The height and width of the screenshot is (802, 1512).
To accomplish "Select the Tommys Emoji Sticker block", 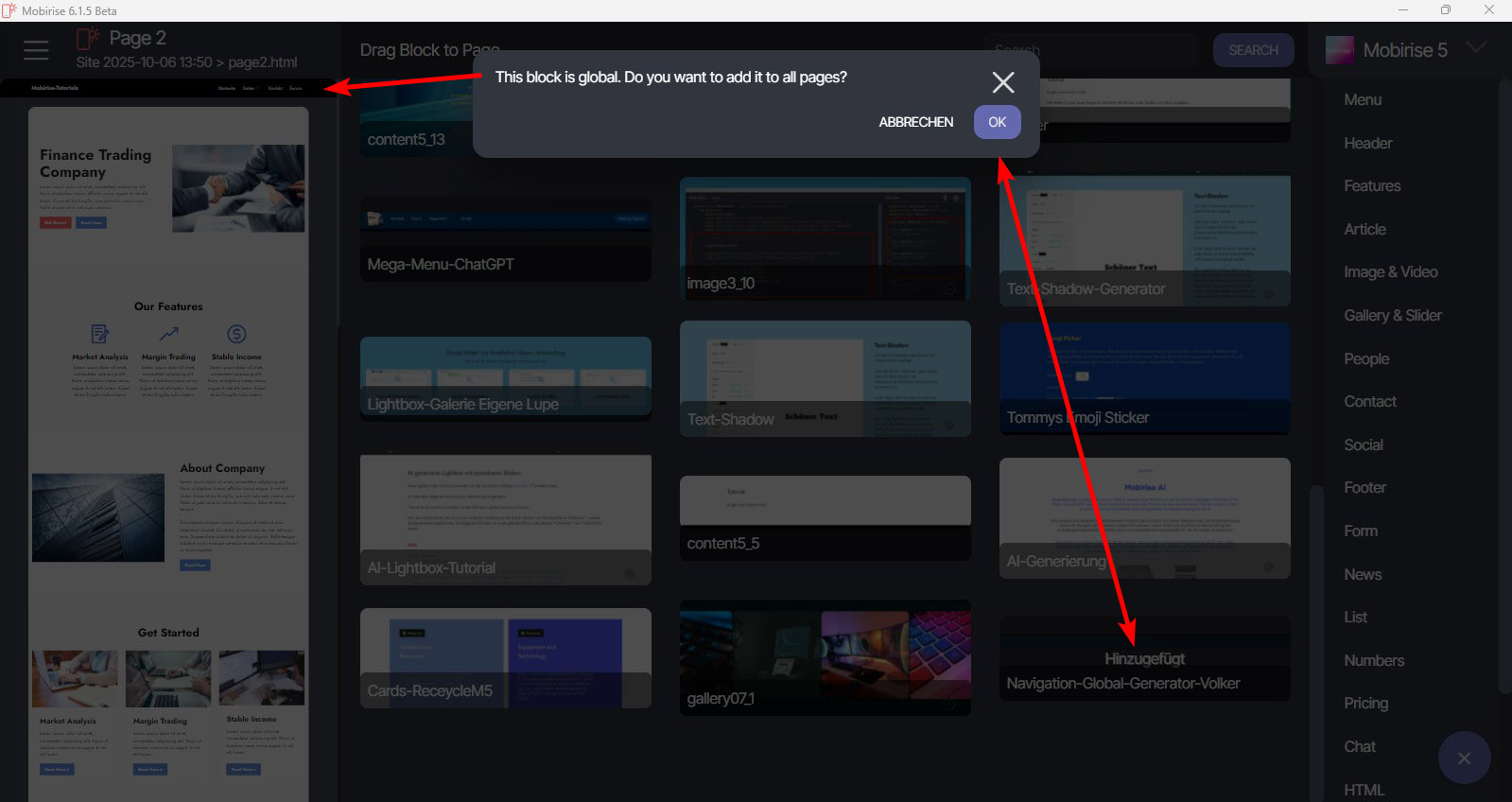I will pyautogui.click(x=1144, y=378).
